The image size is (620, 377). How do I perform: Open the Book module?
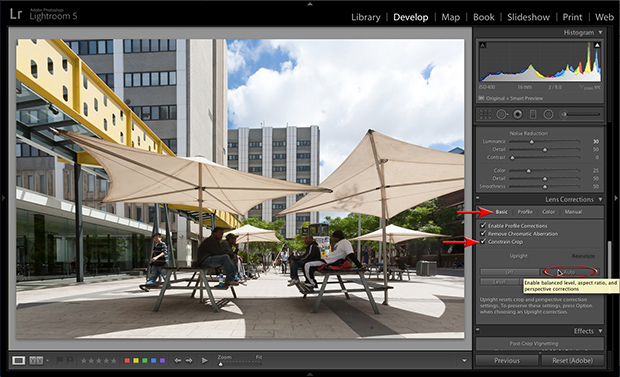pyautogui.click(x=484, y=17)
